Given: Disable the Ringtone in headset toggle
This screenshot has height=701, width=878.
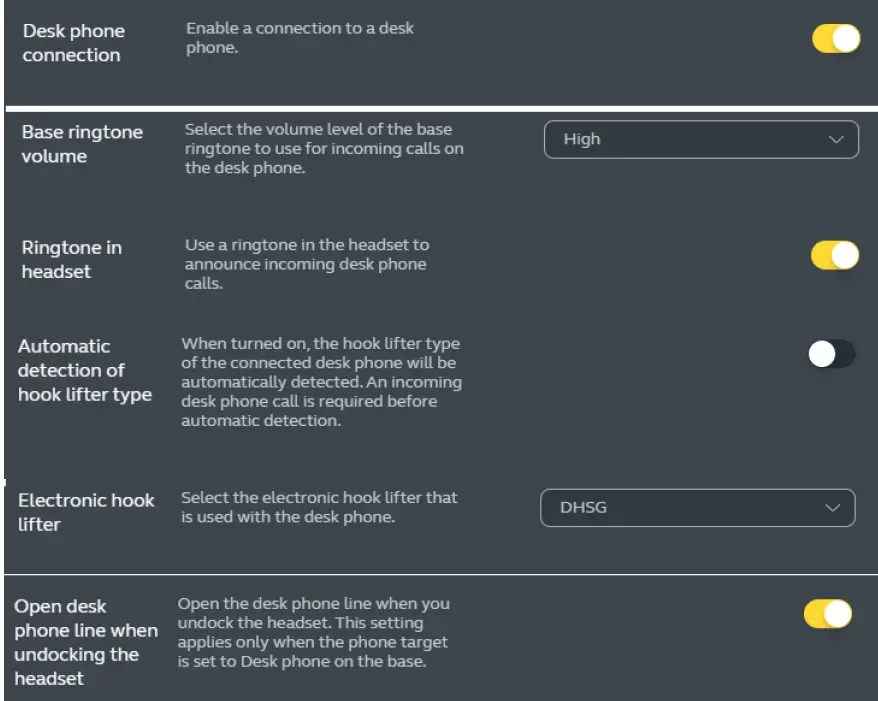Looking at the screenshot, I should pyautogui.click(x=834, y=255).
